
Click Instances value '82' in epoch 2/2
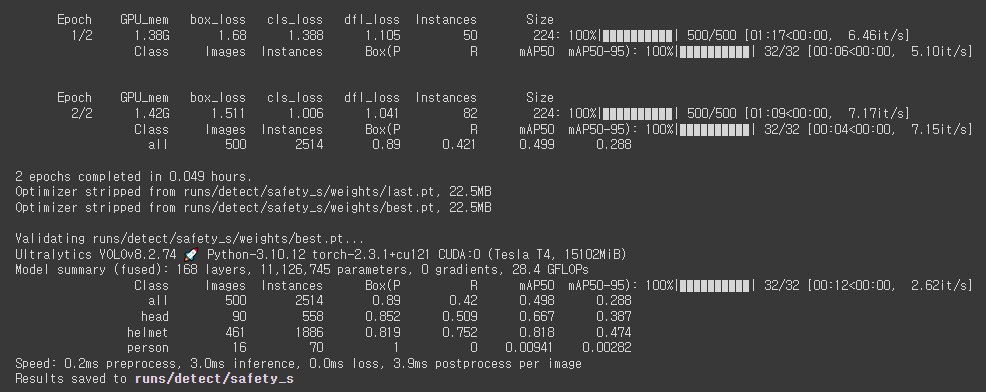point(470,113)
